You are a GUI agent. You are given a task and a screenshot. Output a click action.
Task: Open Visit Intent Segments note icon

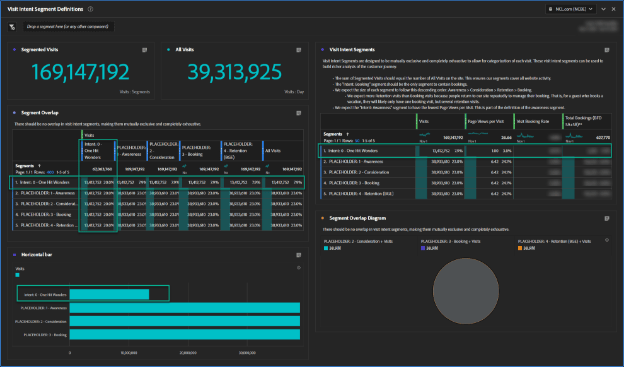coord(607,50)
